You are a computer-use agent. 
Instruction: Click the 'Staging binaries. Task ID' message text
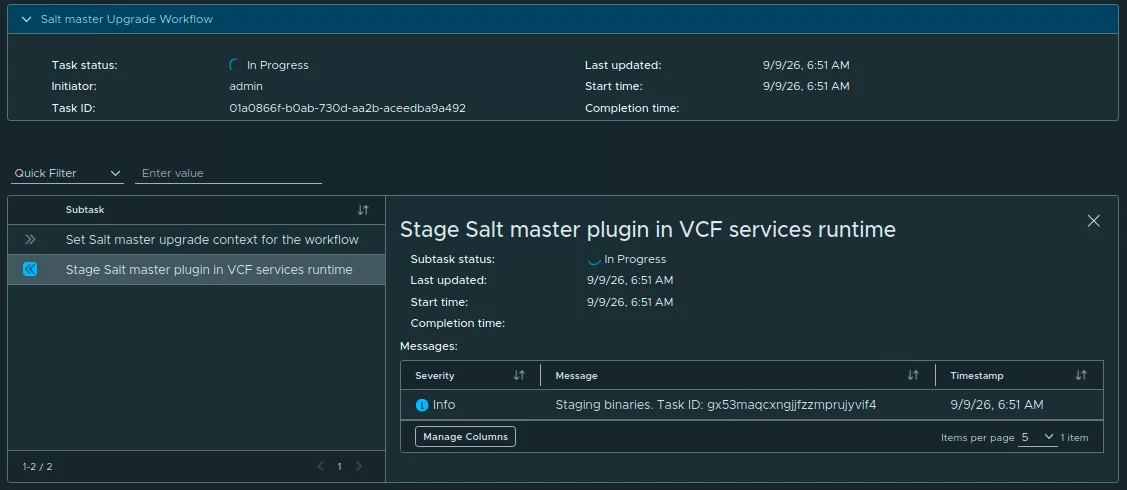point(716,405)
